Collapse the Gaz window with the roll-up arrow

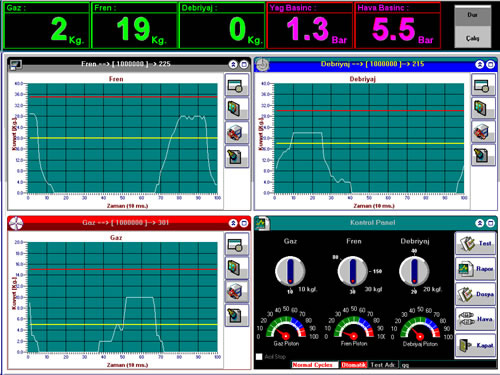click(x=233, y=223)
